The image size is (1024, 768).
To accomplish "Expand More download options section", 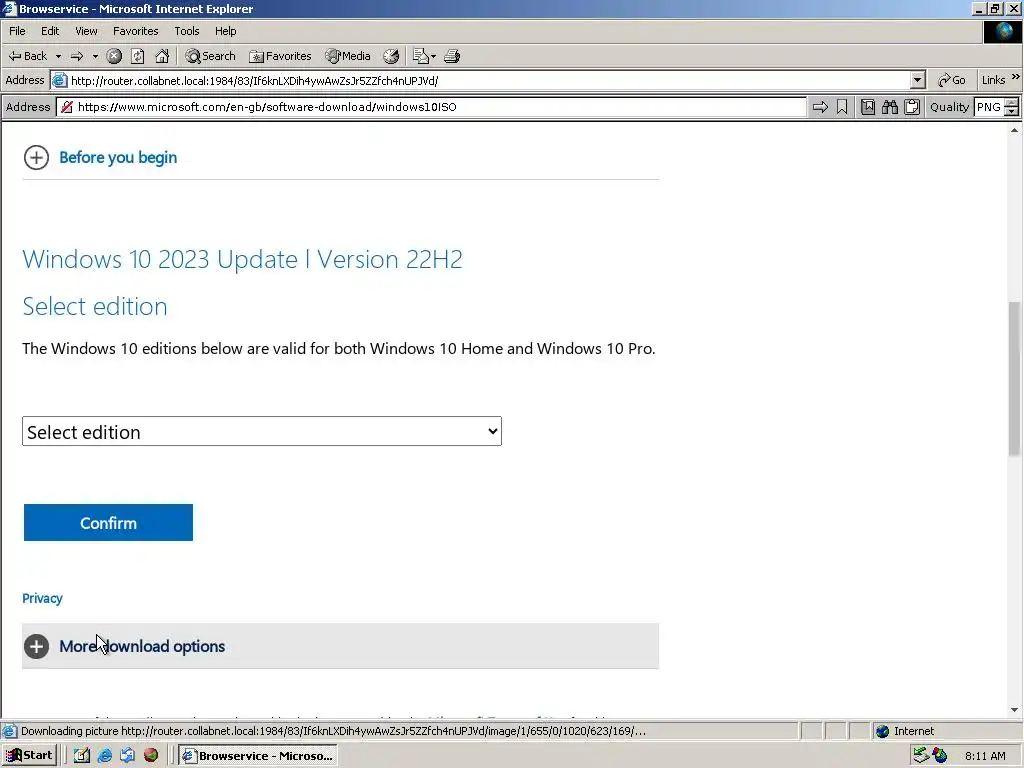I will click(x=340, y=646).
